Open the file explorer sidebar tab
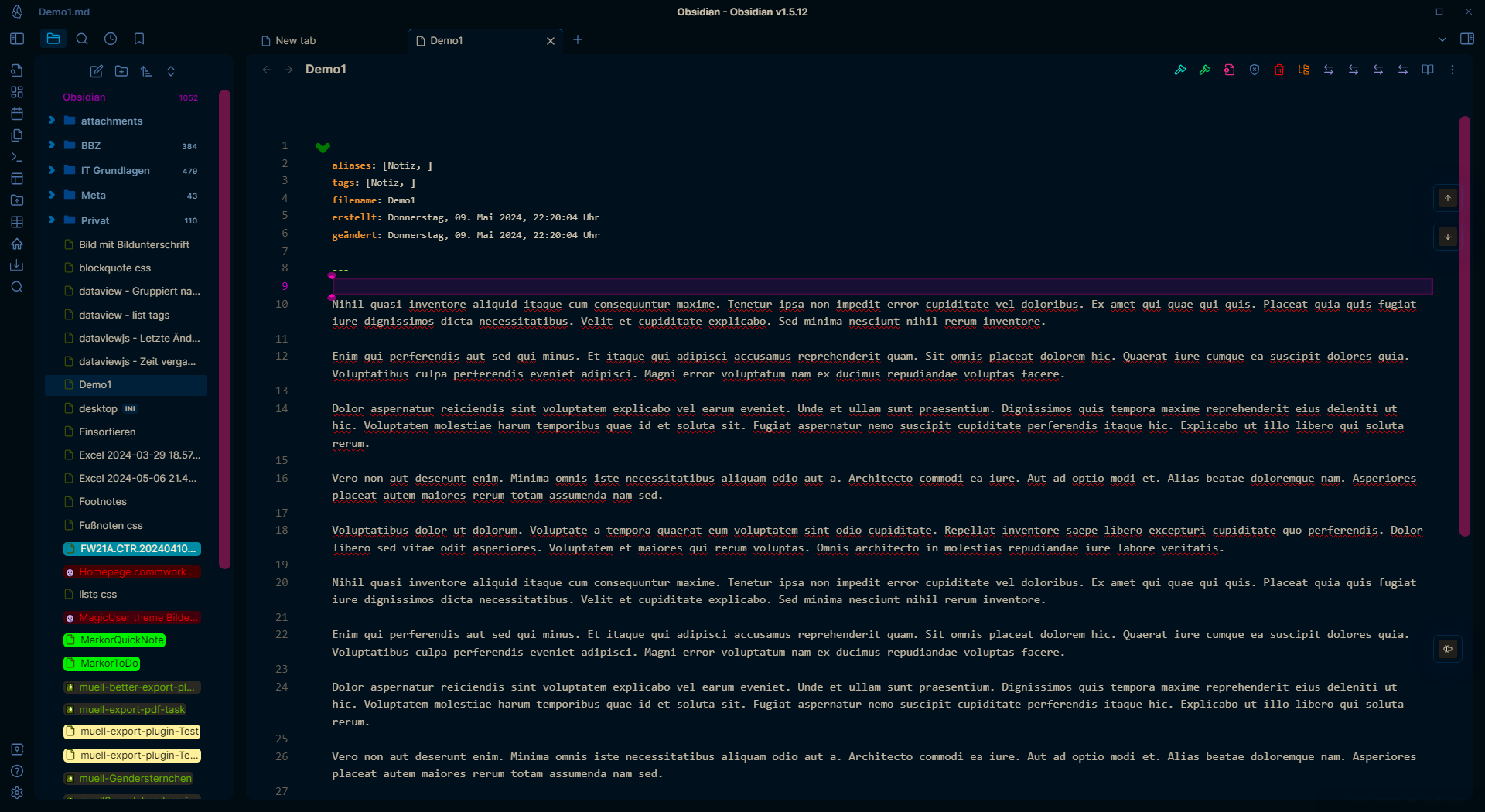 pos(53,39)
